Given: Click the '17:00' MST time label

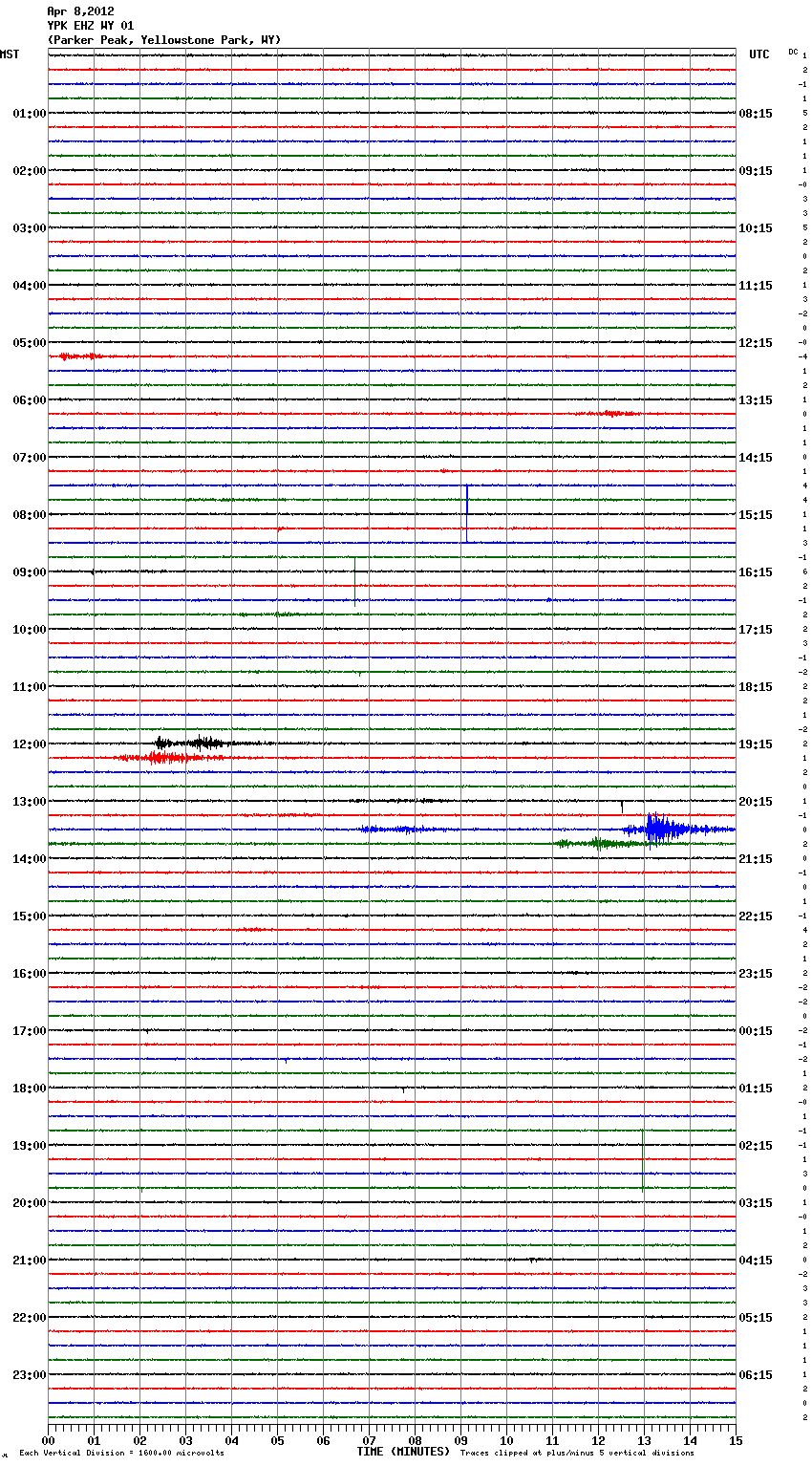Looking at the screenshot, I should click(30, 1031).
